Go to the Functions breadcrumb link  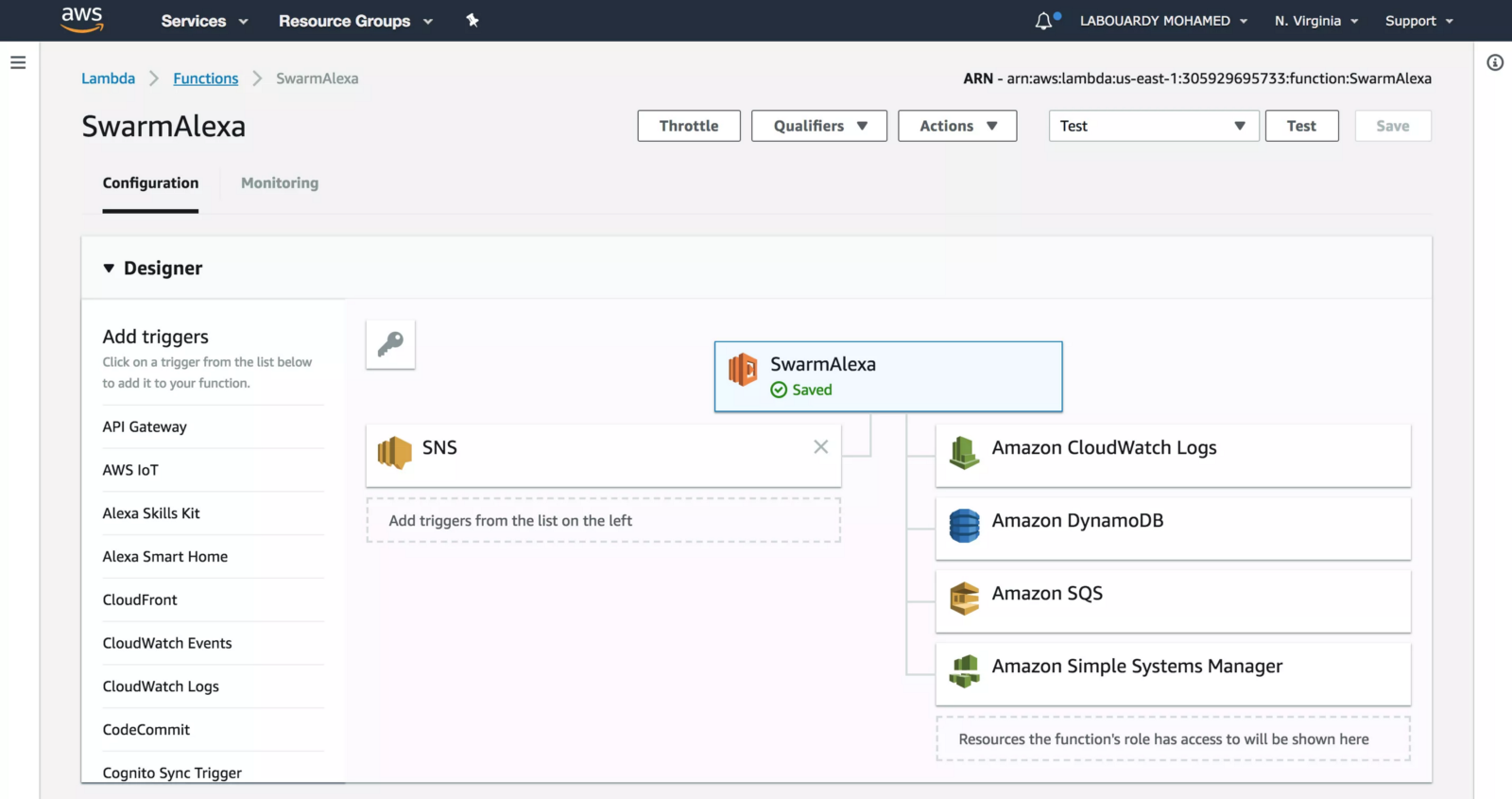click(x=205, y=78)
